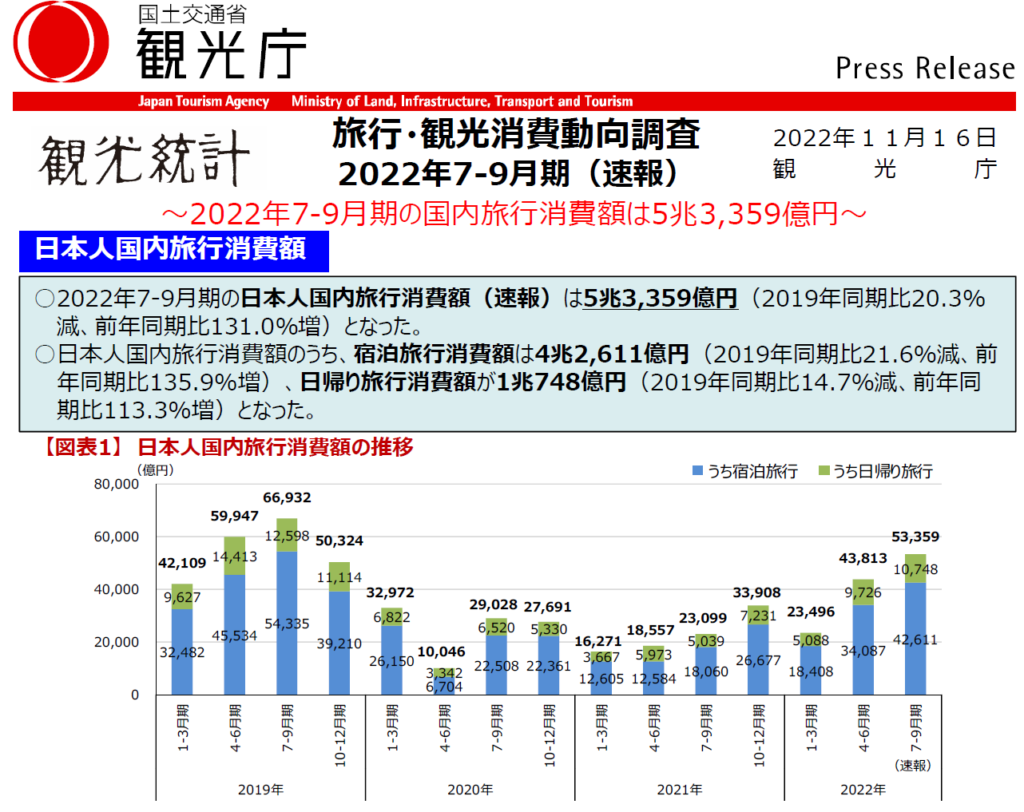
Task: Click the blue うち宿泊旅行 legend square
Action: (696, 471)
